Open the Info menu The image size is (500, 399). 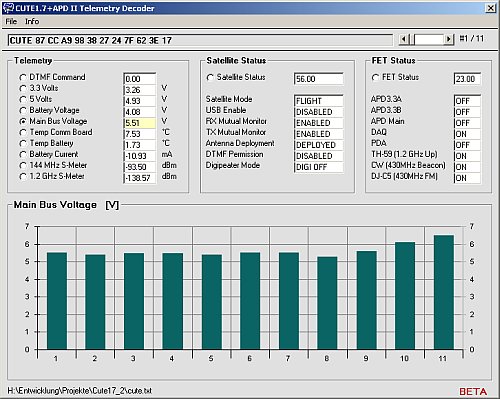(32, 21)
